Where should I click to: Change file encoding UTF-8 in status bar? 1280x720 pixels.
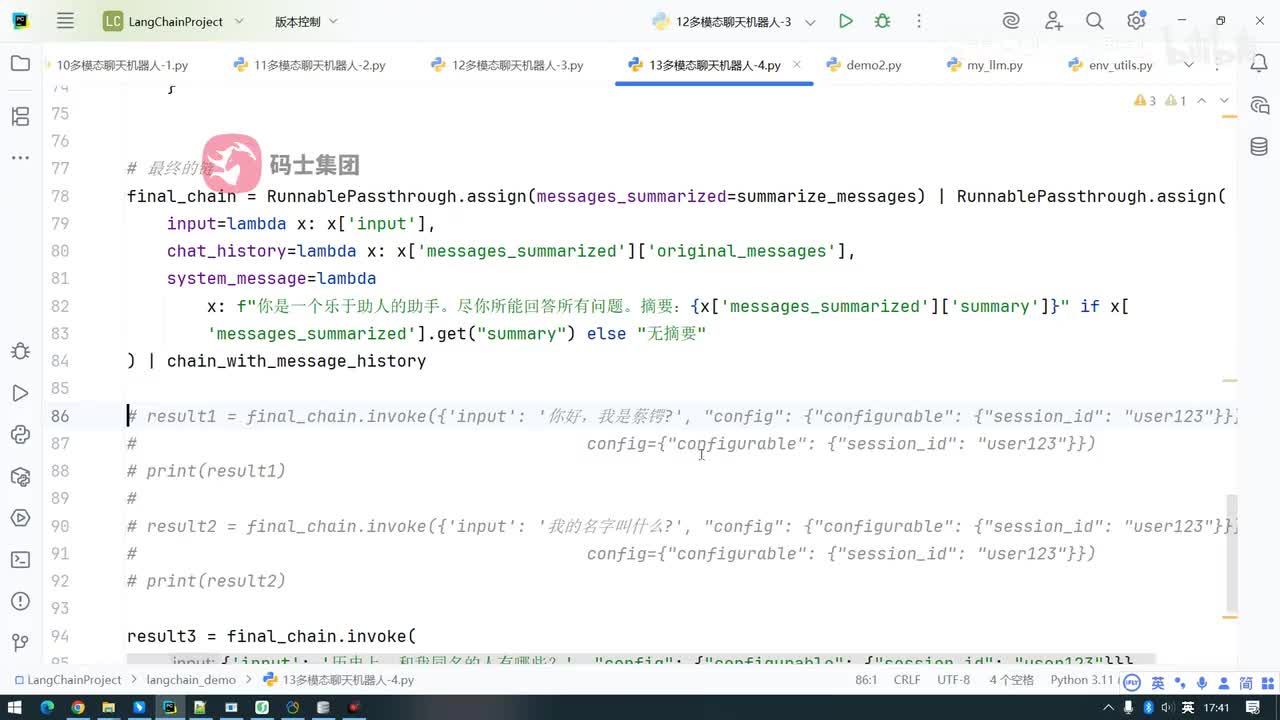tap(954, 680)
